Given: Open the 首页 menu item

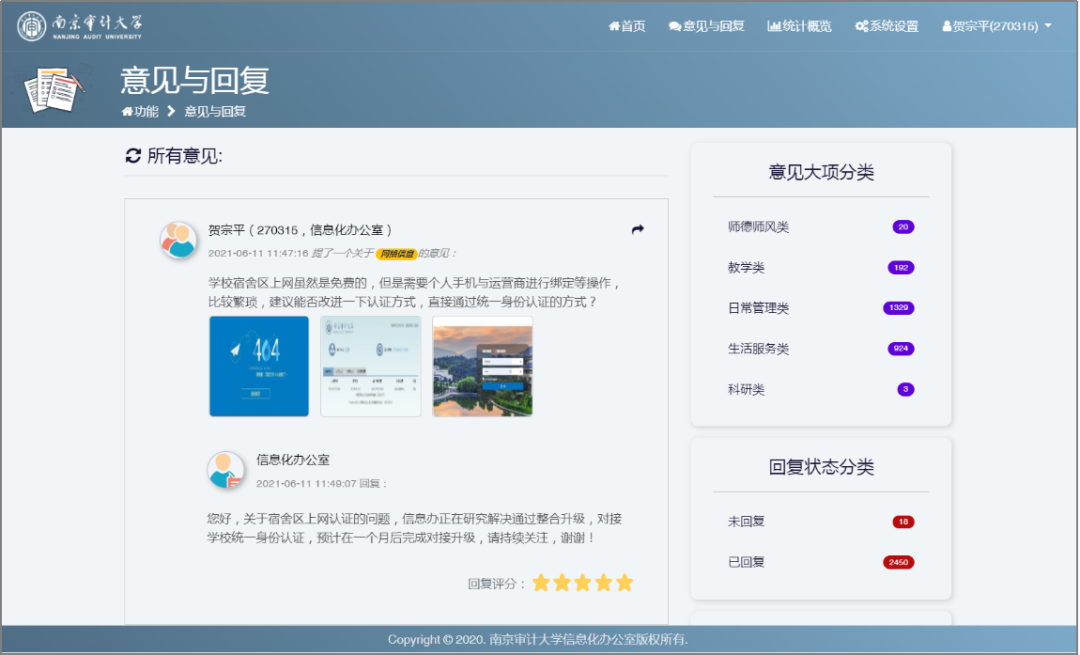Looking at the screenshot, I should (x=627, y=26).
